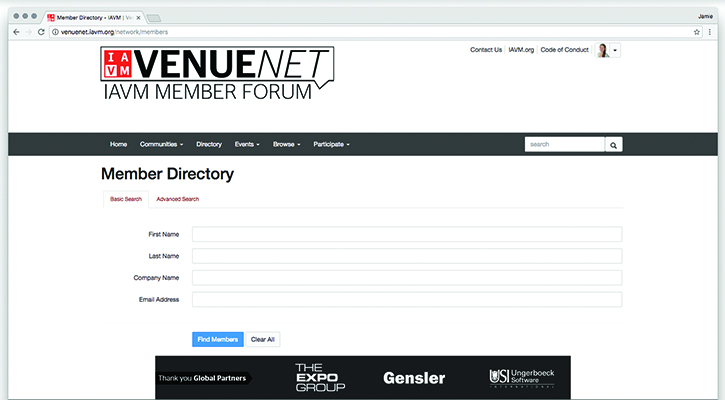The image size is (725, 400).
Task: Go to Home in navigation bar
Action: (x=118, y=144)
